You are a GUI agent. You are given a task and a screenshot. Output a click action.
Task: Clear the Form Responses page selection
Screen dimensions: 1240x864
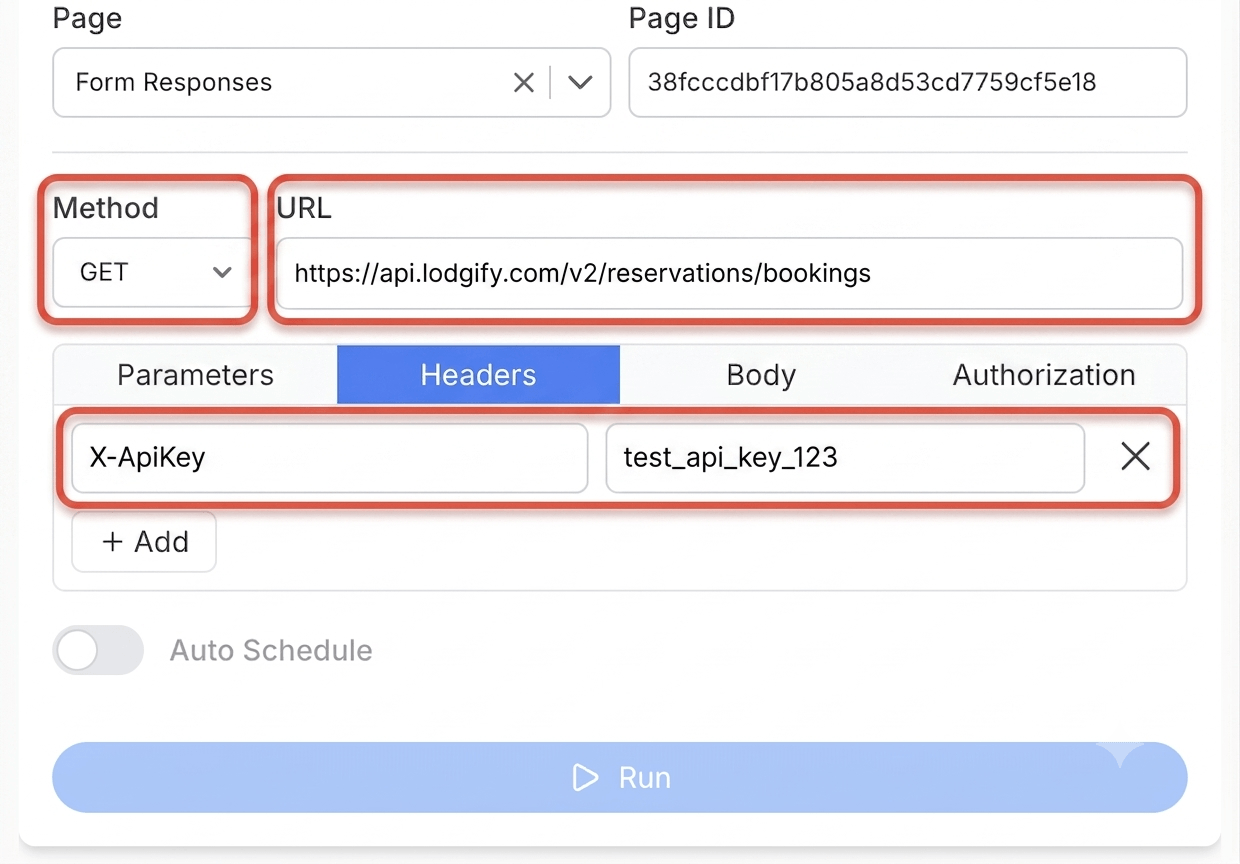coord(524,83)
